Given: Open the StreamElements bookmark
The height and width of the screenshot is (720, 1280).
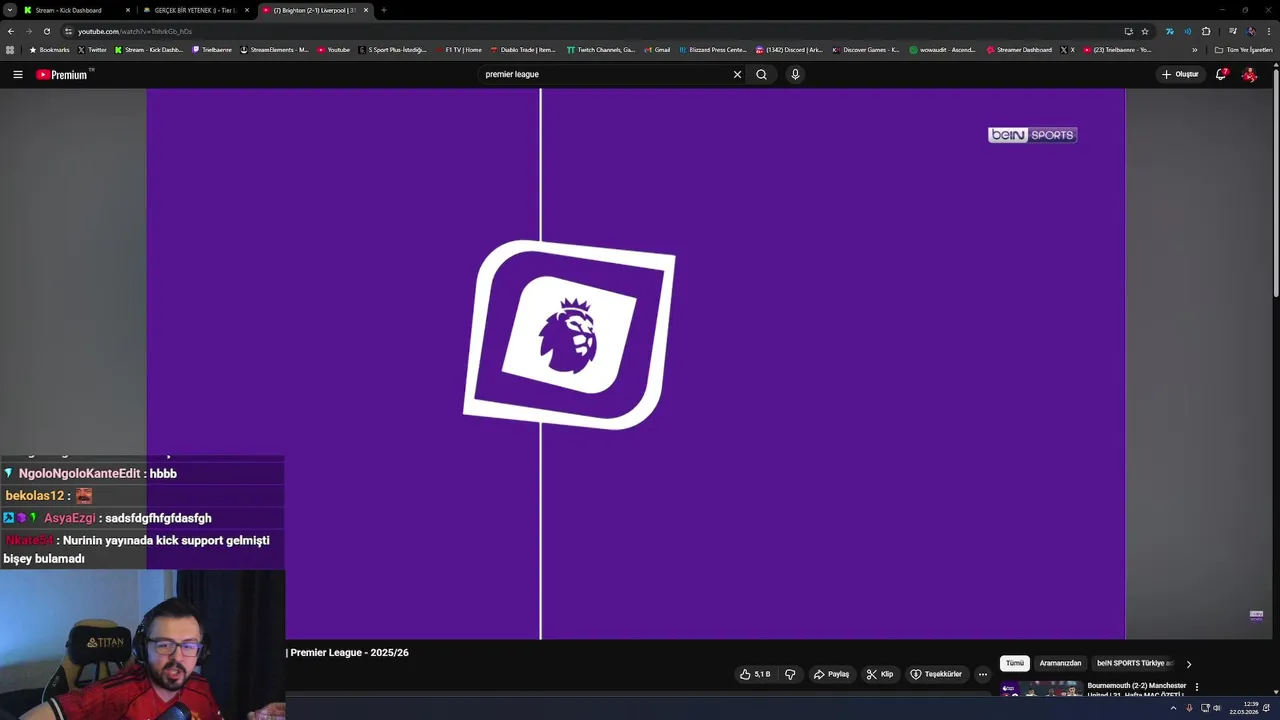Looking at the screenshot, I should 275,50.
